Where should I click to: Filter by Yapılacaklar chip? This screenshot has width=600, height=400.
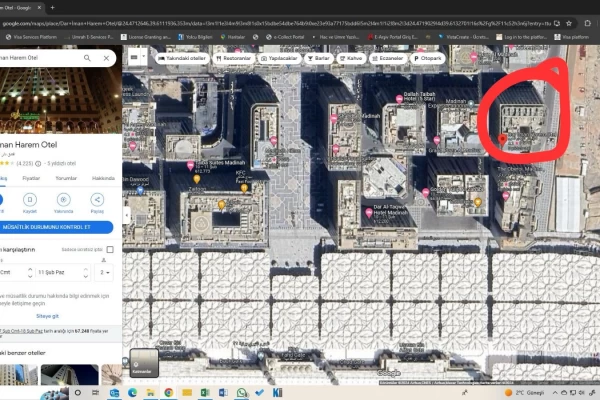click(x=279, y=58)
